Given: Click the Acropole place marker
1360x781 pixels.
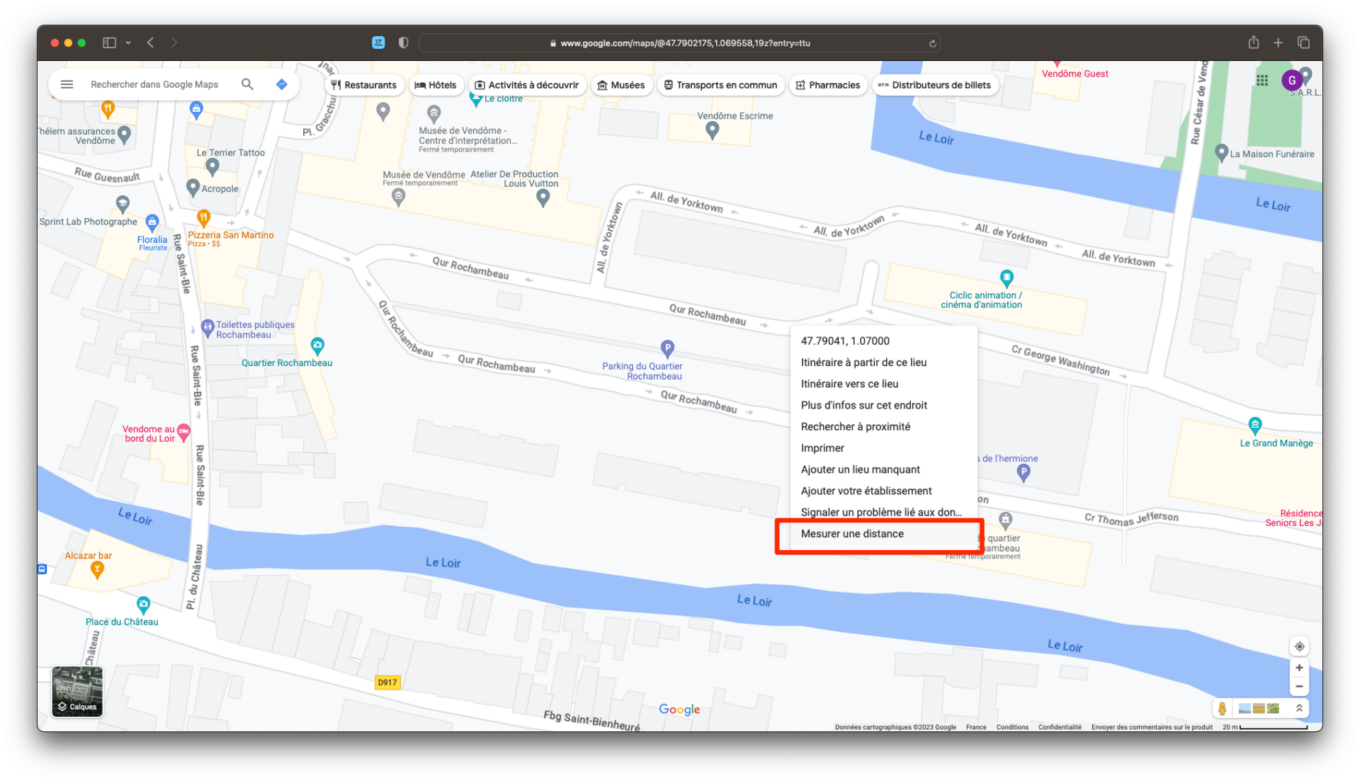Looking at the screenshot, I should coord(193,187).
